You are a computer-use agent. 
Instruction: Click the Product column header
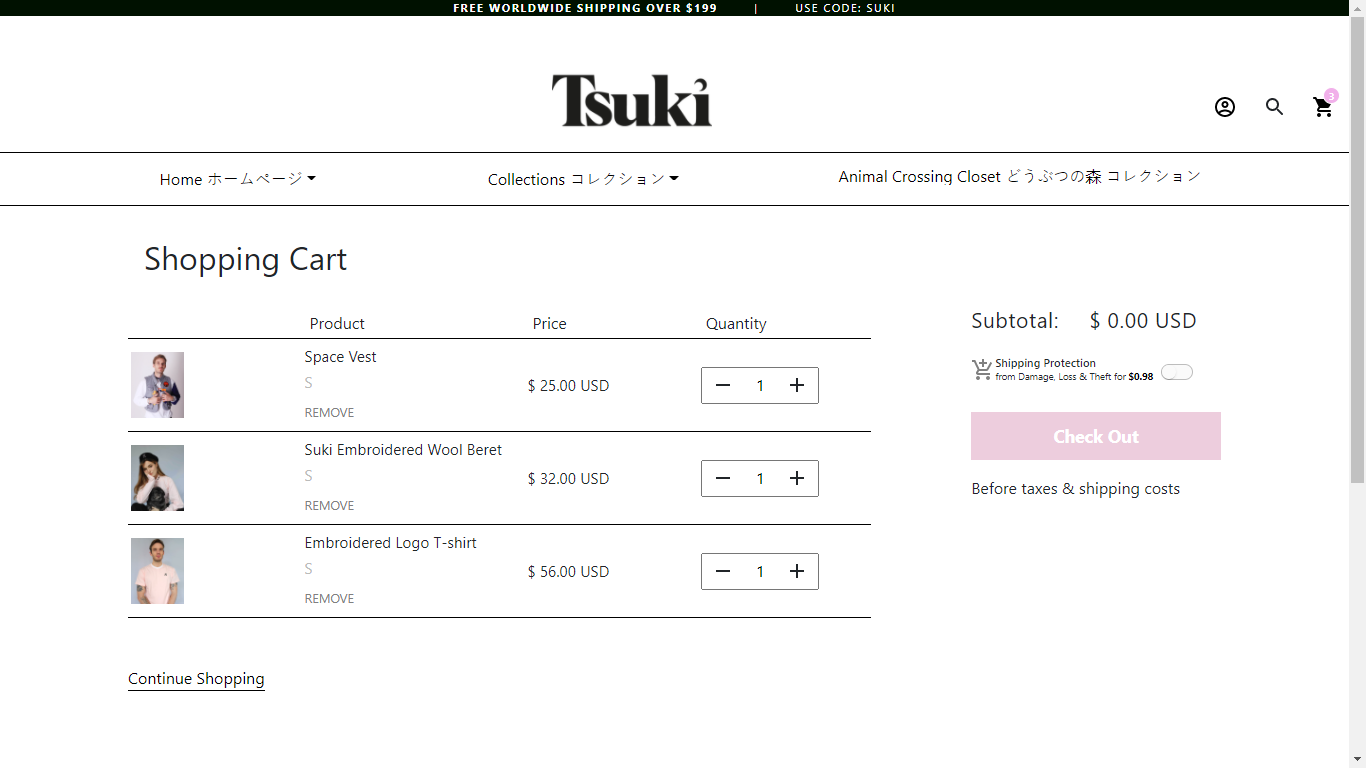[337, 324]
